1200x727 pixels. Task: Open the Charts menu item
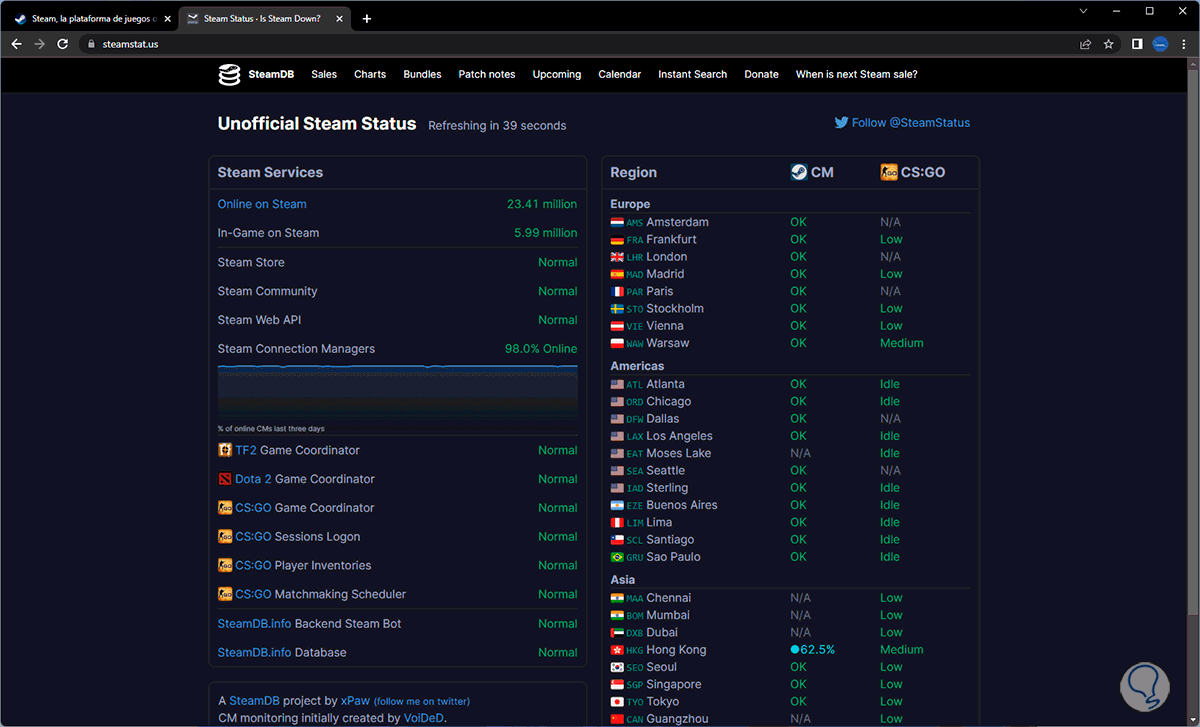click(x=370, y=74)
